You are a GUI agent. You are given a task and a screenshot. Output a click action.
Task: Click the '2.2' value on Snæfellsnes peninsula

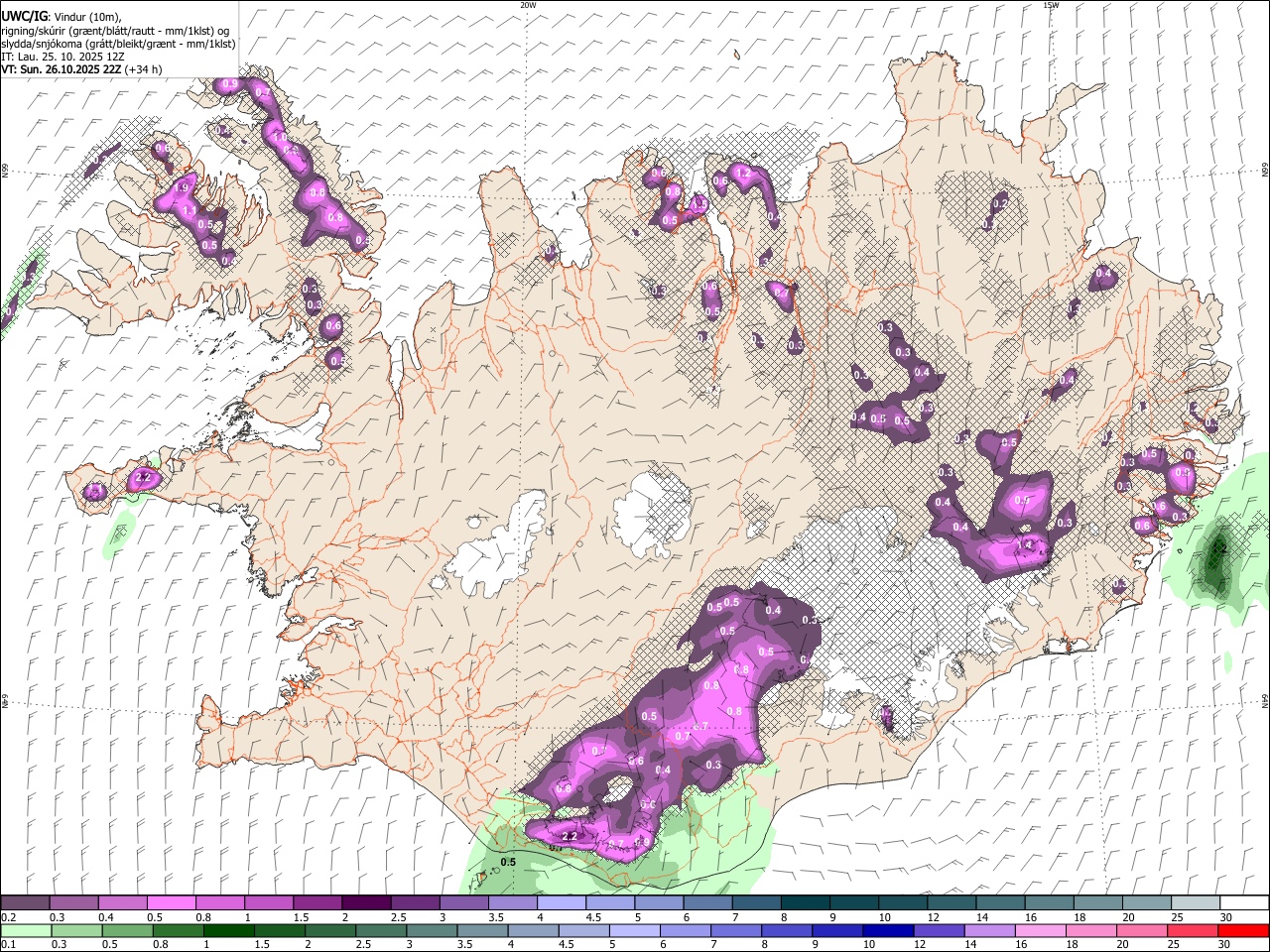click(x=142, y=477)
